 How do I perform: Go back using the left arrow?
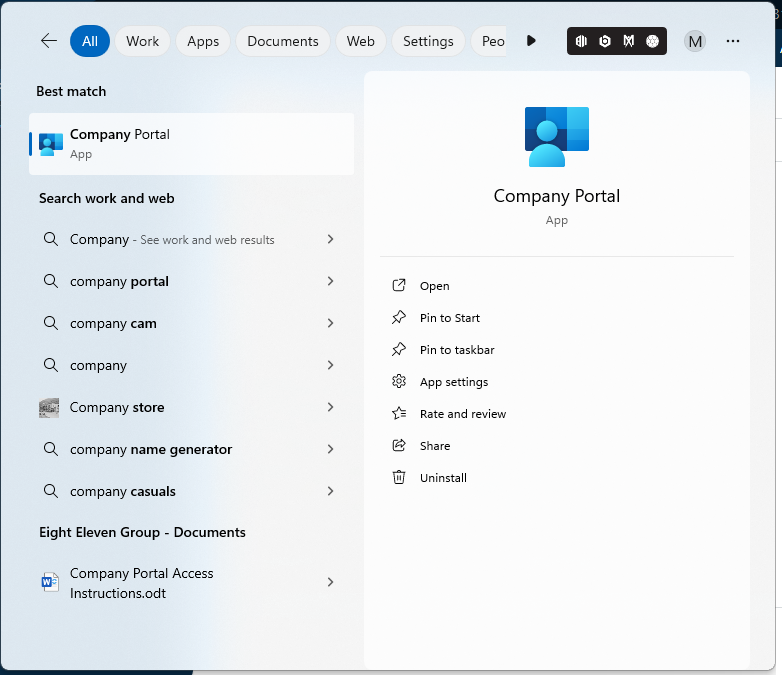48,41
